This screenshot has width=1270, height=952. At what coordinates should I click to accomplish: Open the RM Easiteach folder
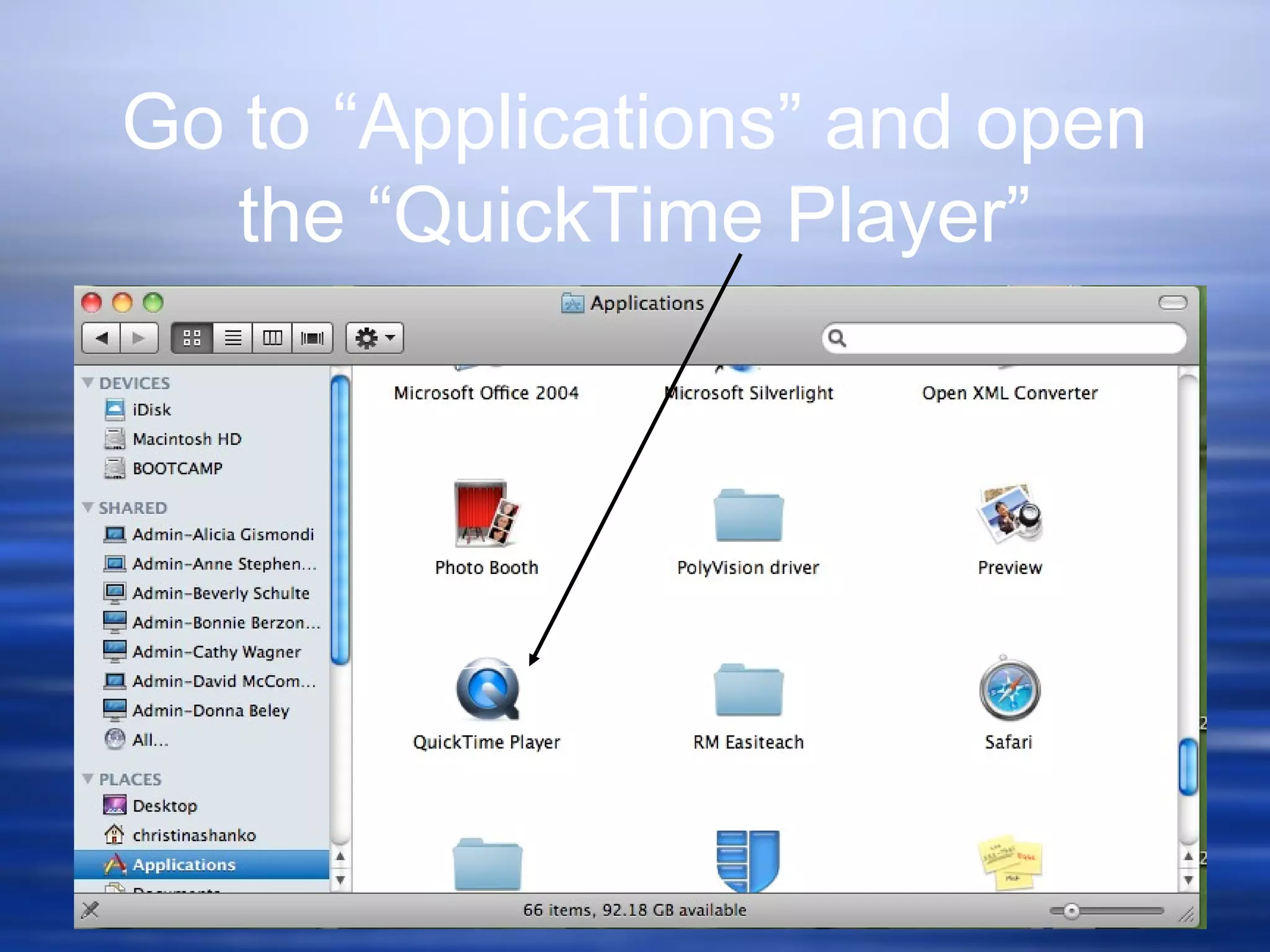(748, 690)
